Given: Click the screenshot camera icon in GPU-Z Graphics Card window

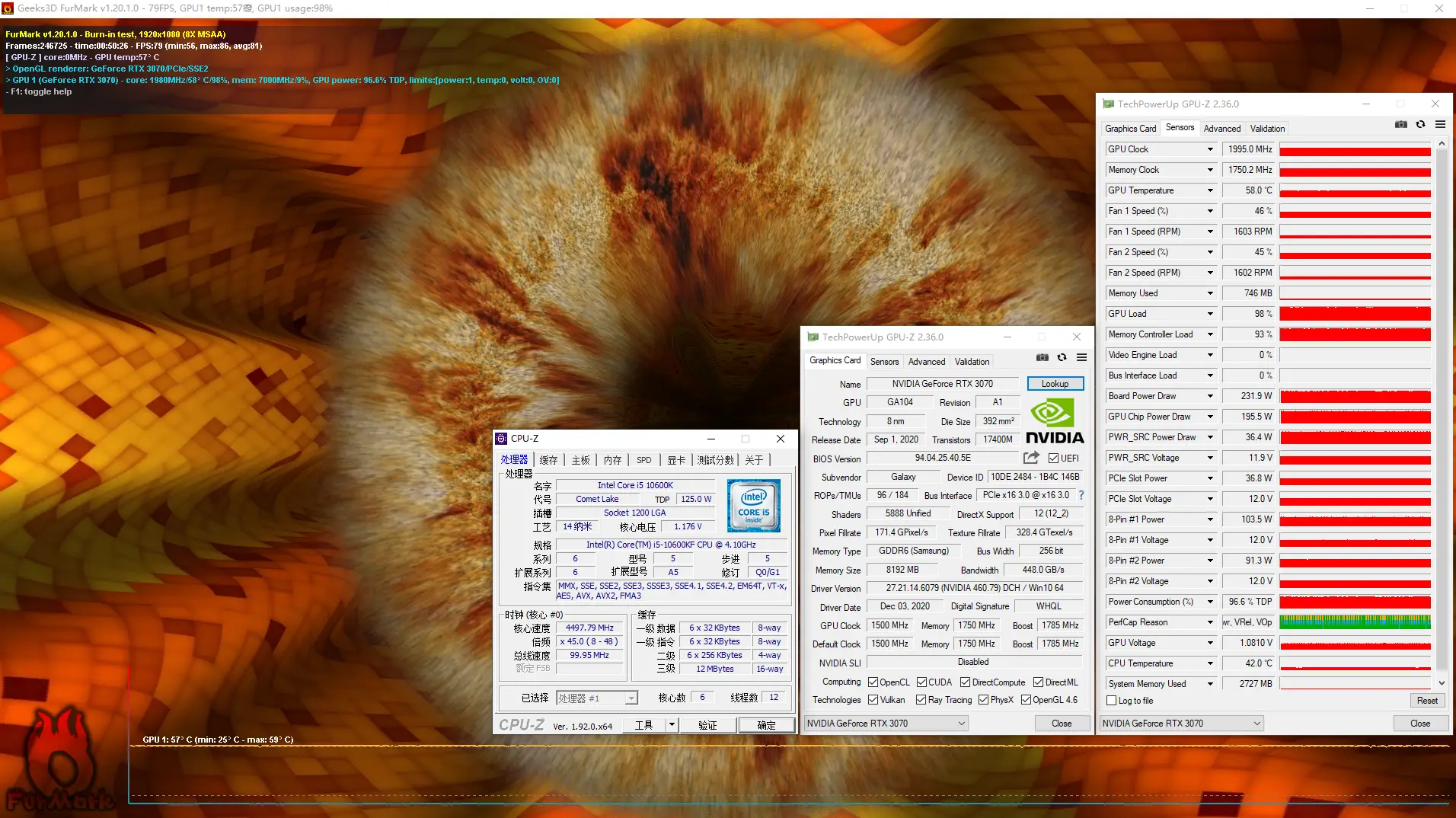Looking at the screenshot, I should click(x=1043, y=357).
